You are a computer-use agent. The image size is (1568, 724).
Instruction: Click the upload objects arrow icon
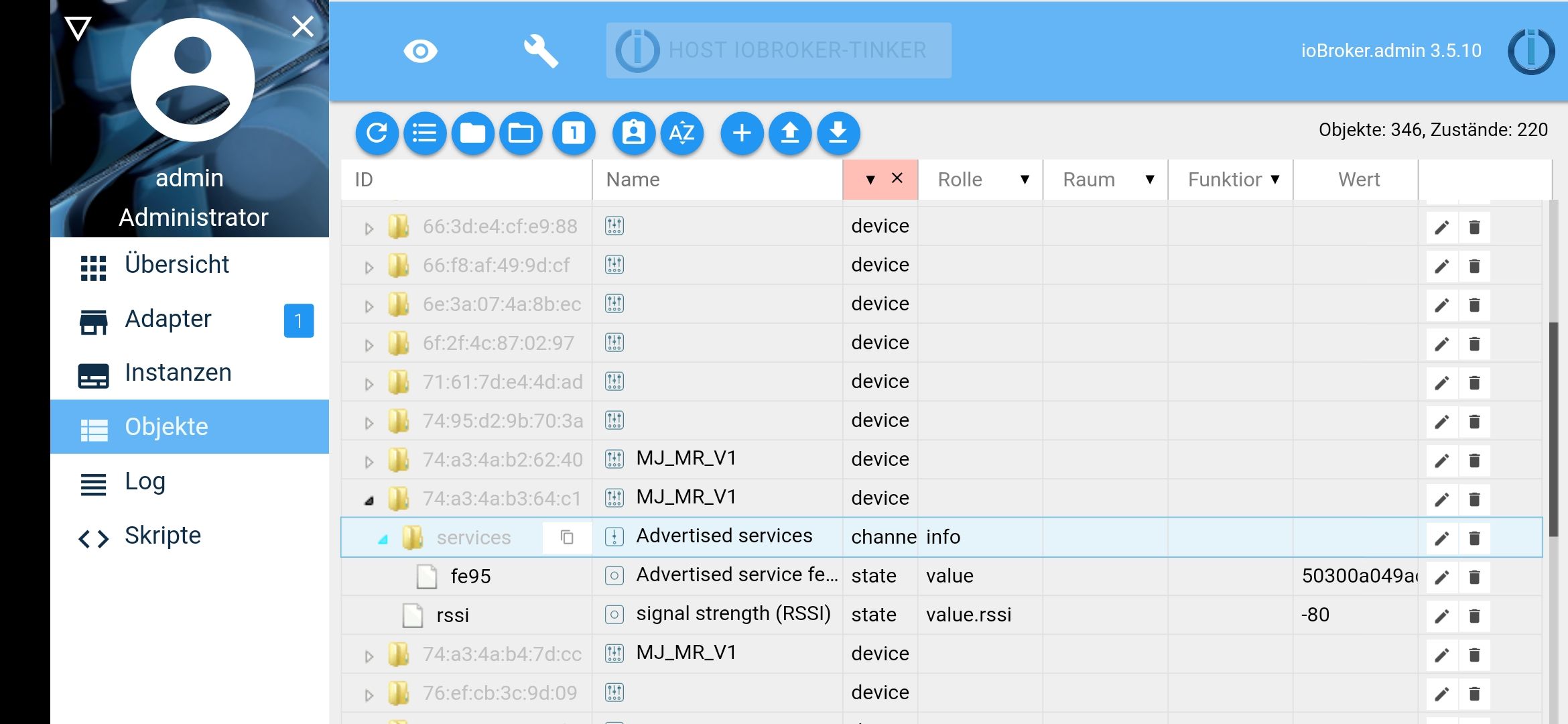tap(790, 133)
